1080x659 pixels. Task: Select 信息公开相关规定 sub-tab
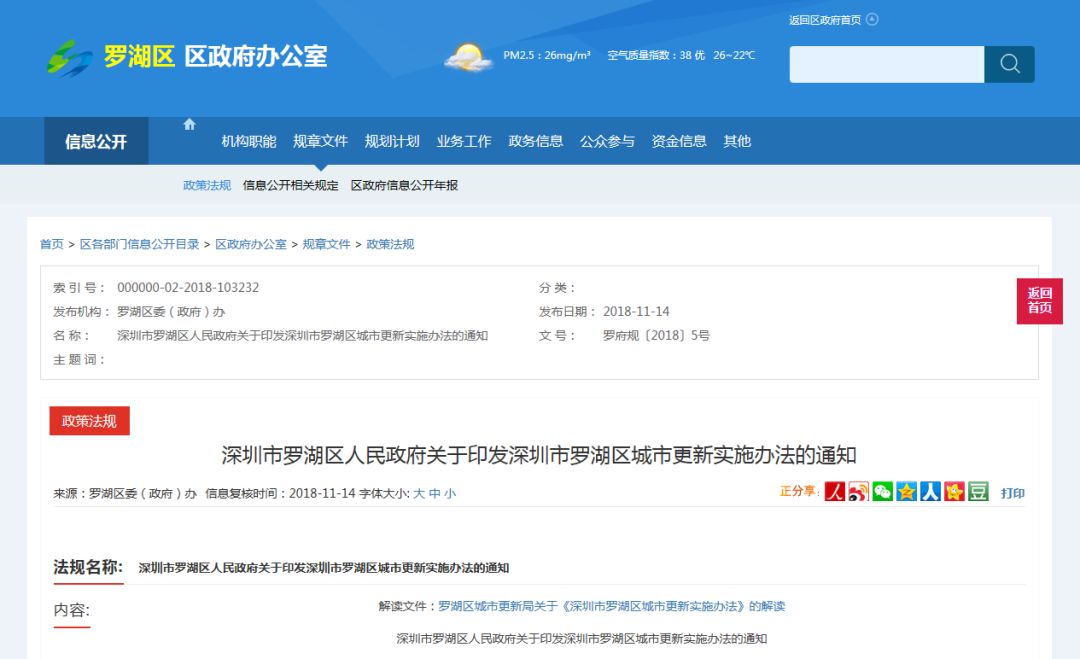click(x=290, y=185)
